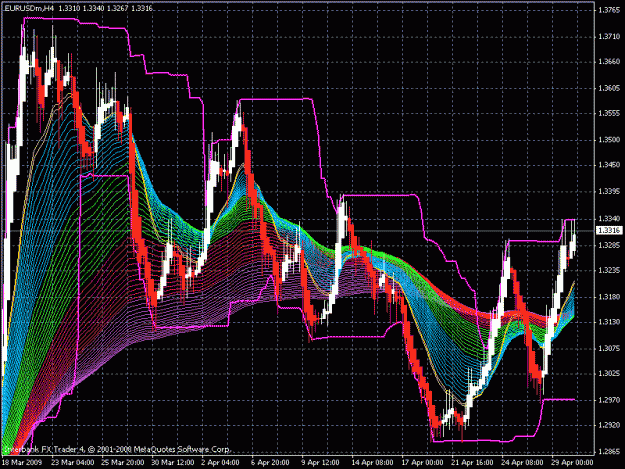The image size is (625, 469).
Task: Click the 1.3395 price axis label
Action: coord(609,192)
